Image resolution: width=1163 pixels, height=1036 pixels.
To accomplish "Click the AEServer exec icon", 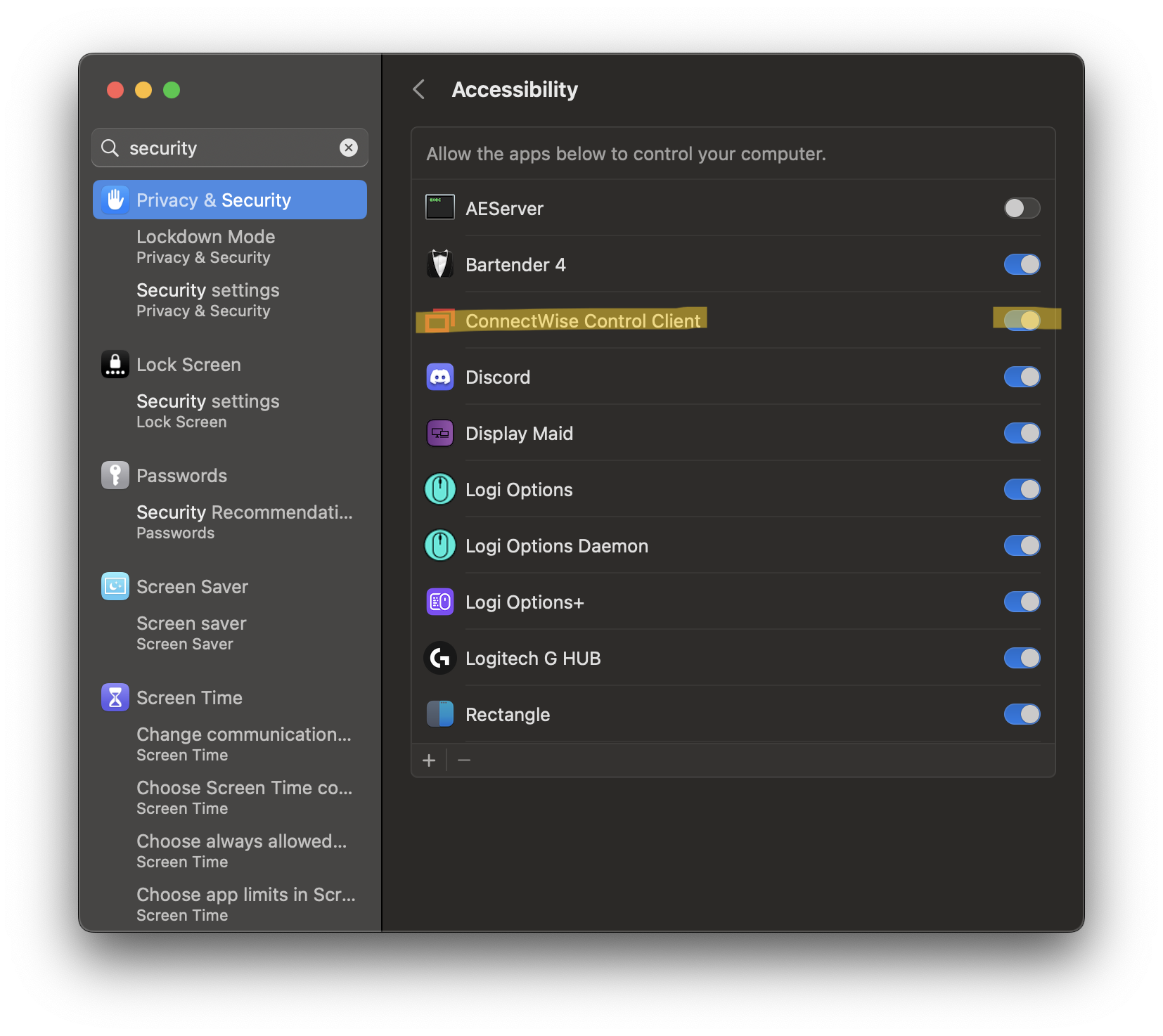I will 440,207.
